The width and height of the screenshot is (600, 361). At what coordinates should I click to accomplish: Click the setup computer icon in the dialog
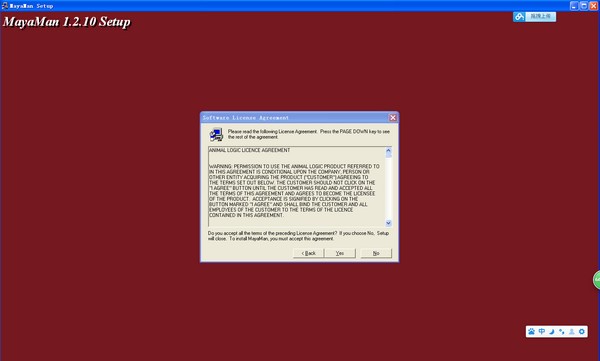click(216, 134)
